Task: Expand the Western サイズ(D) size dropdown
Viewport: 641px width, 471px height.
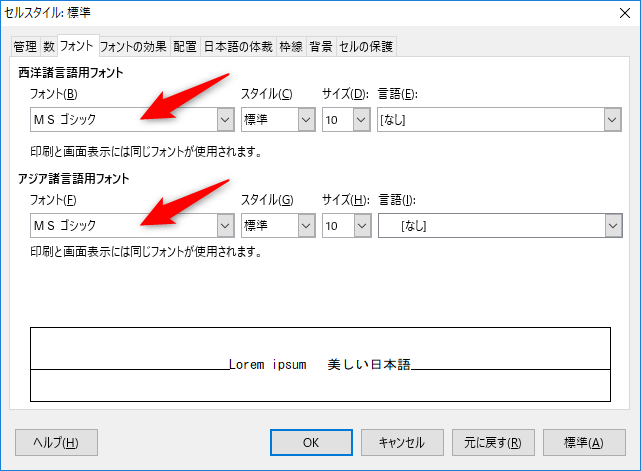Action: (x=360, y=119)
